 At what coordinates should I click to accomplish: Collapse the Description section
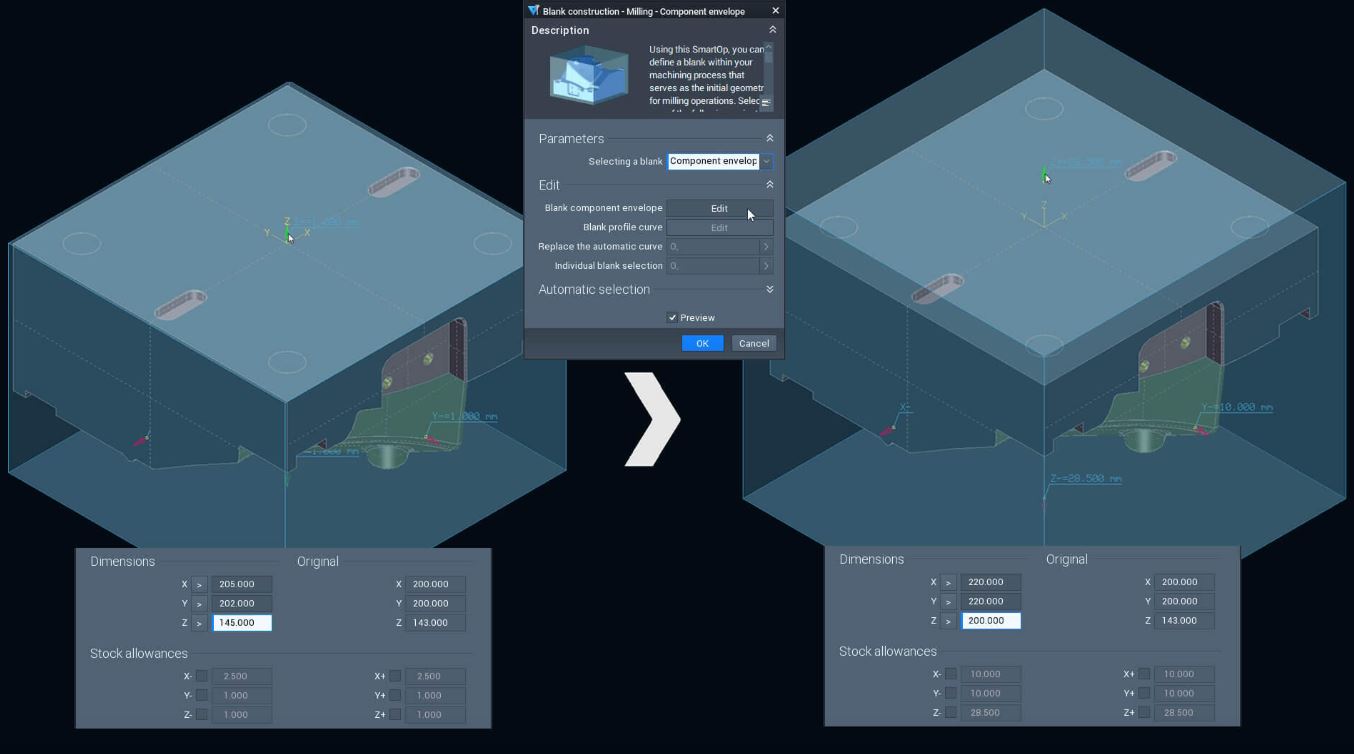(772, 30)
